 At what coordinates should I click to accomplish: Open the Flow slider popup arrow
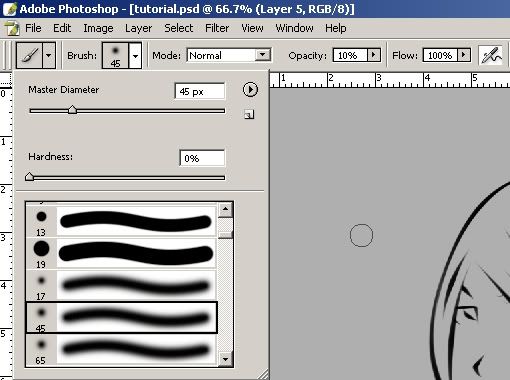pos(463,55)
